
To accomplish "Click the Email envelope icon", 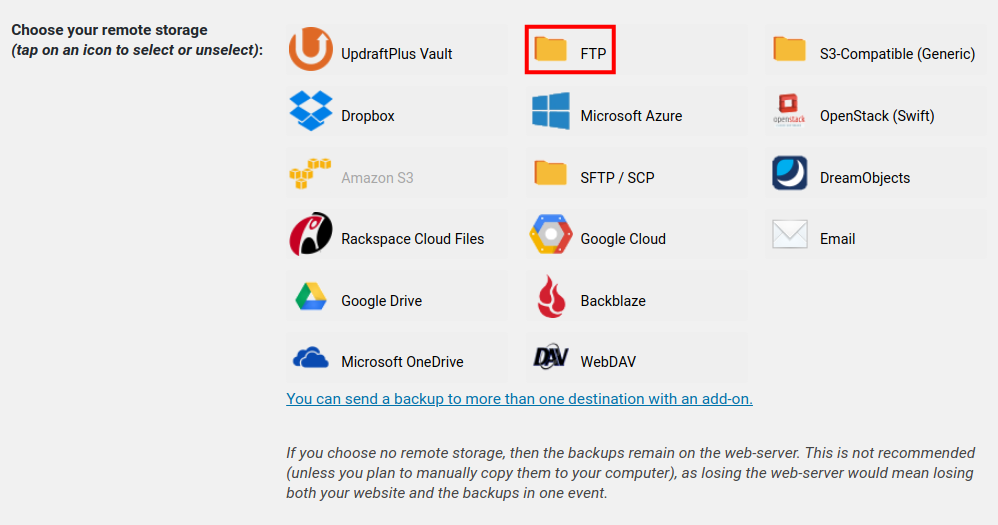I will click(x=789, y=236).
